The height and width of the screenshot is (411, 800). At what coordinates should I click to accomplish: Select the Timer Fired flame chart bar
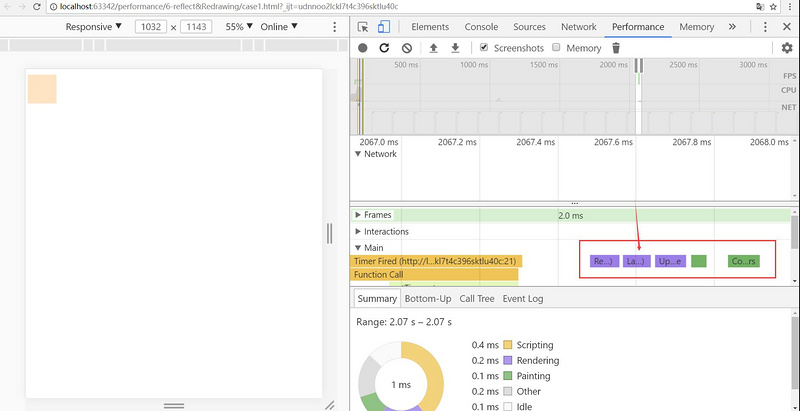click(x=436, y=261)
